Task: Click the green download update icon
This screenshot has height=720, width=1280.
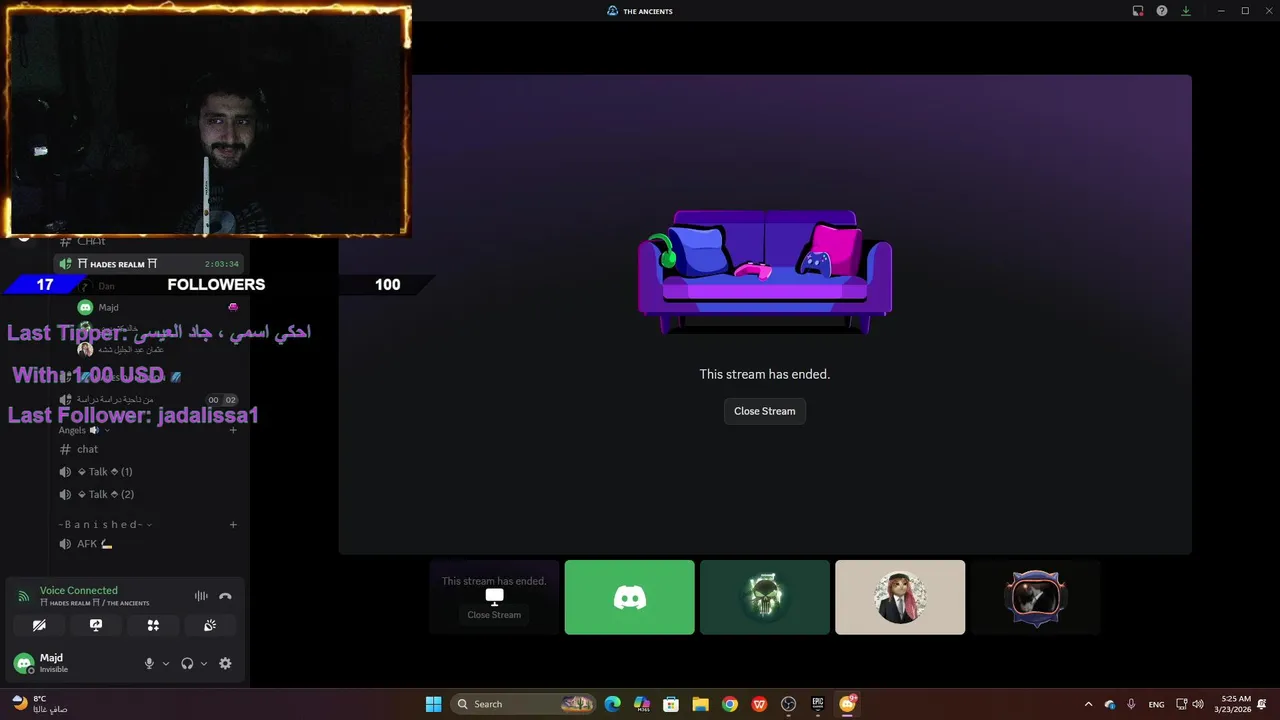Action: [x=1186, y=11]
